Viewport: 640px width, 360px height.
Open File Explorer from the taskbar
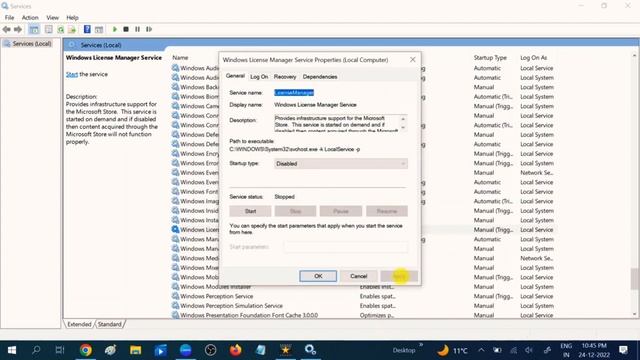point(136,350)
